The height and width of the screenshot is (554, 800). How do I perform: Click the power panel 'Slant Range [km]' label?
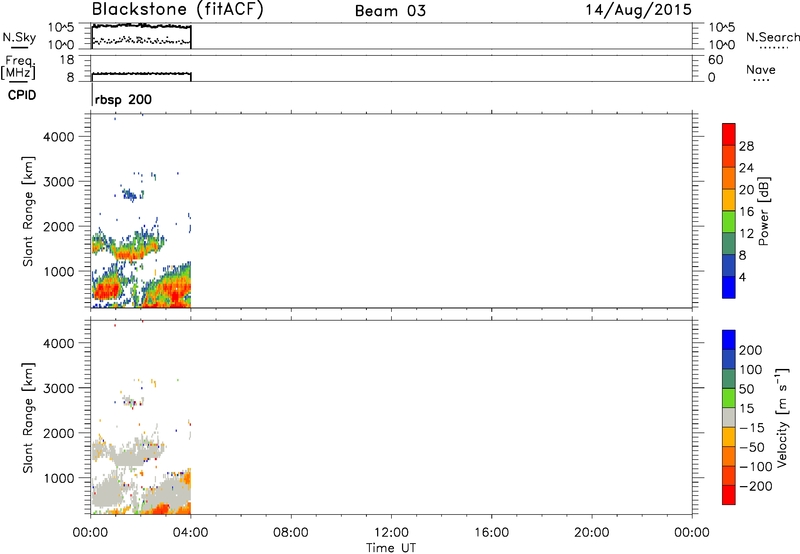pyautogui.click(x=28, y=211)
